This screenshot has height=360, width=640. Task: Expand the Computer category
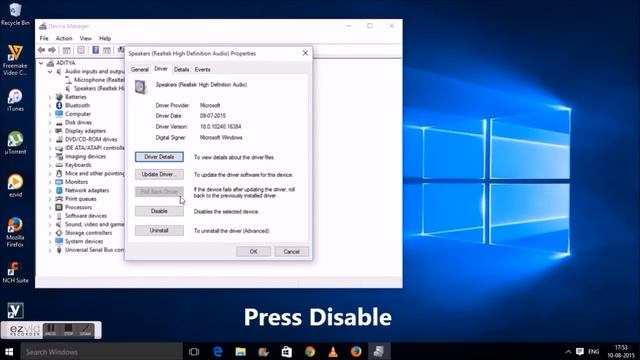point(50,114)
